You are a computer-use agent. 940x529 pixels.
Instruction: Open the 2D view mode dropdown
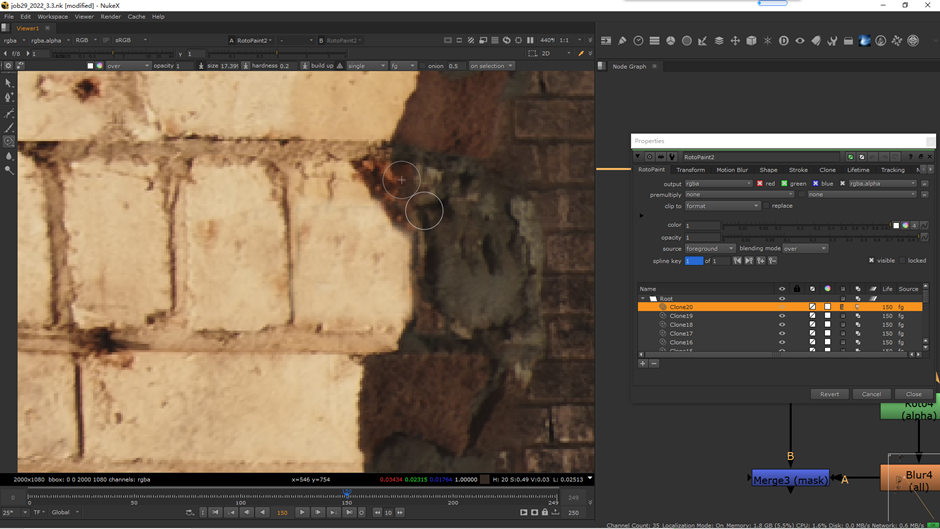[555, 53]
